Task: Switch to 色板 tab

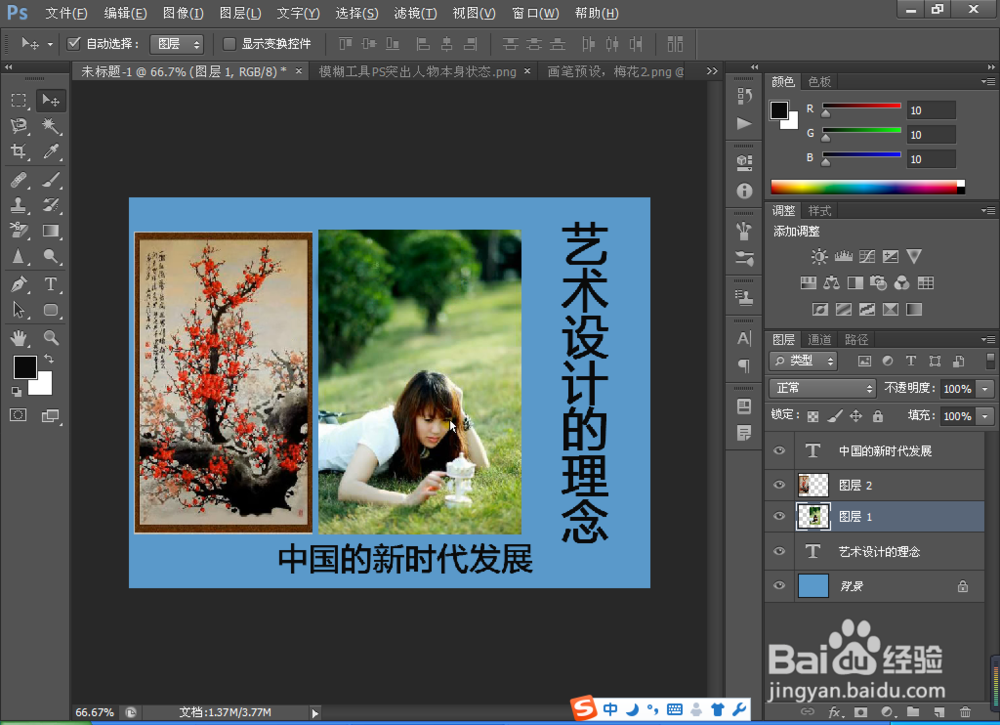Action: pyautogui.click(x=820, y=82)
